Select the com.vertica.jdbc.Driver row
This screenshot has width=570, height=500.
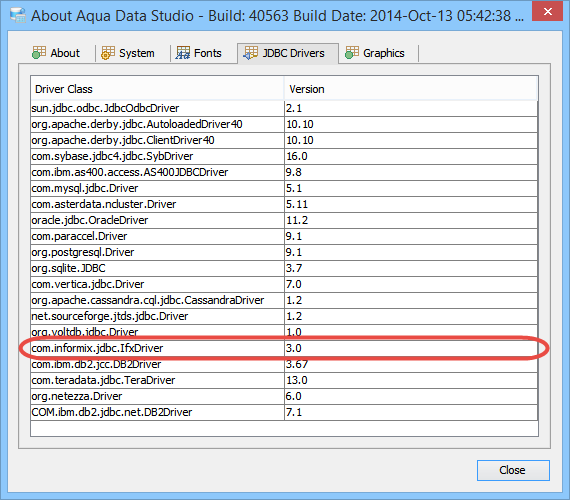[x=284, y=284]
